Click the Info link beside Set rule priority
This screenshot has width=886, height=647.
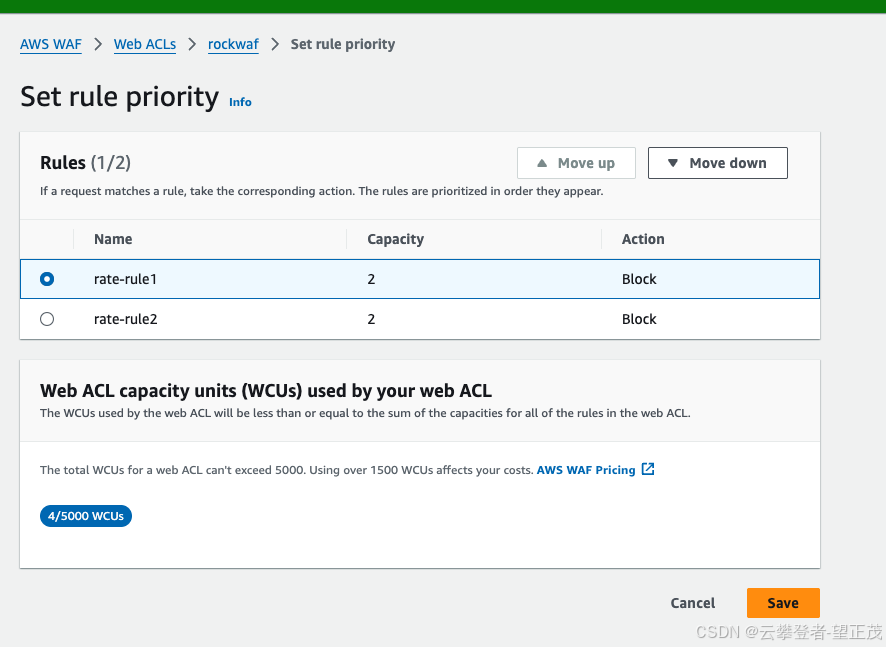tap(240, 102)
